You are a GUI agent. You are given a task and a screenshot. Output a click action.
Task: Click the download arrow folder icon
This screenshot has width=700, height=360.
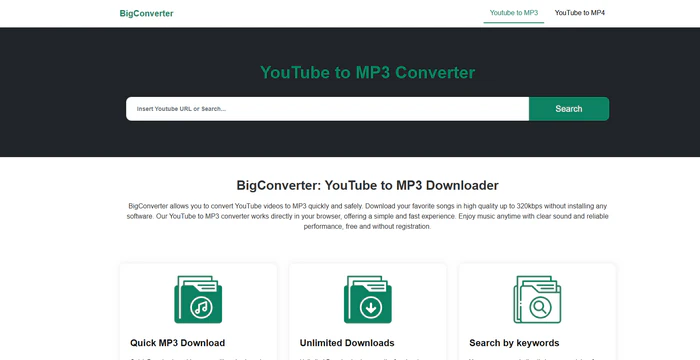[367, 299]
